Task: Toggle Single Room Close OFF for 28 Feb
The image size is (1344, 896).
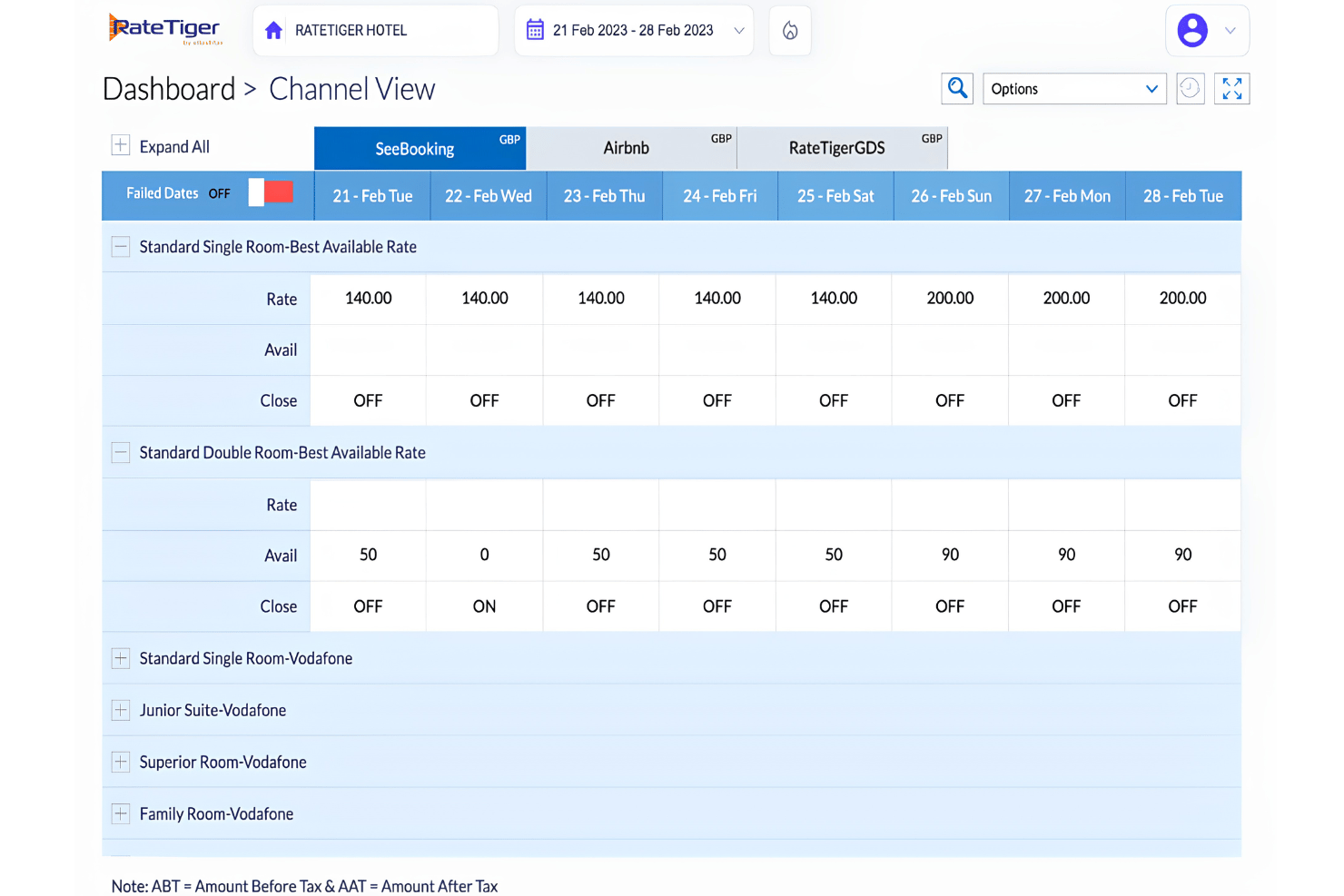Action: (x=1182, y=400)
